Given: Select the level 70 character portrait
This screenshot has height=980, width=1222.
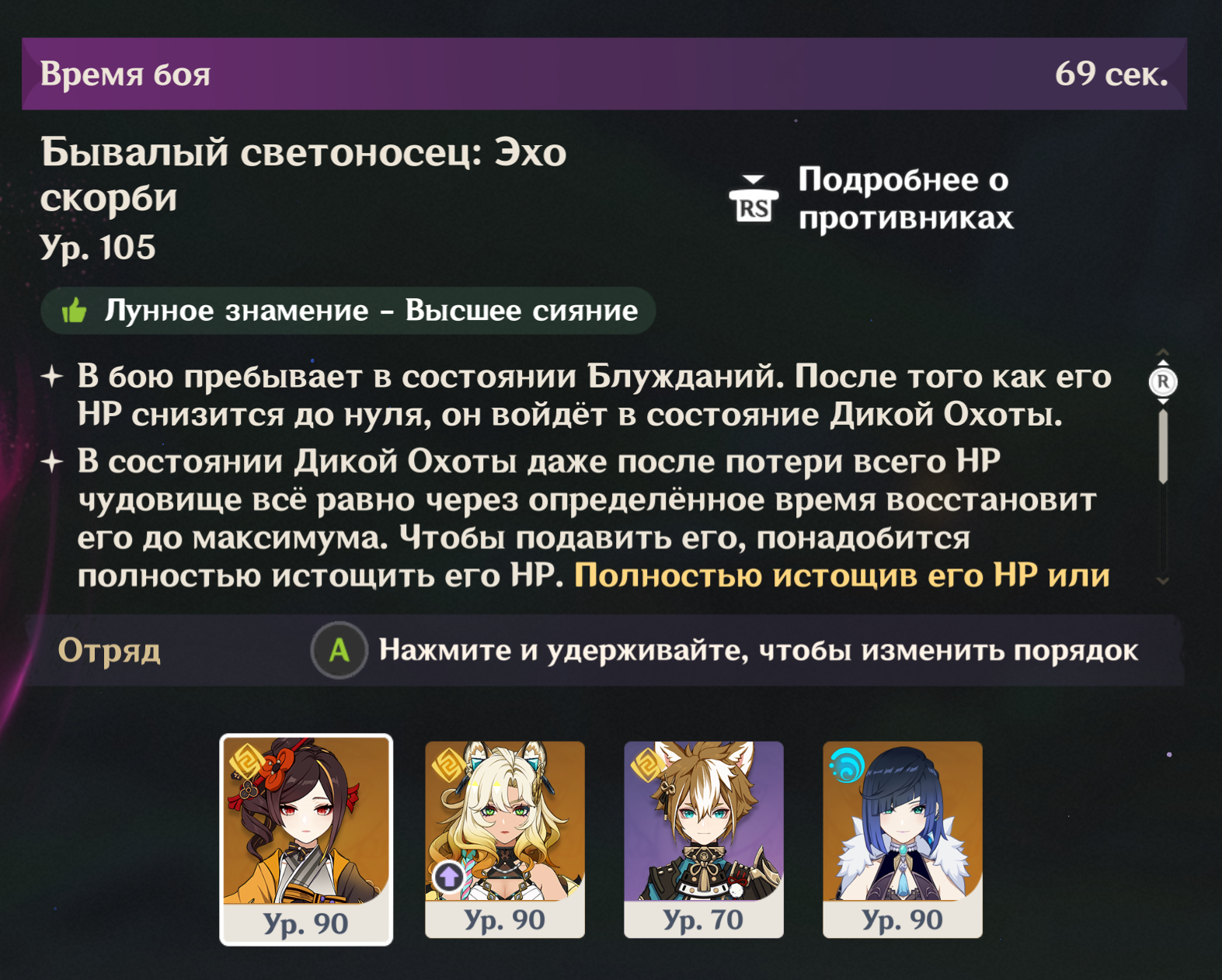Looking at the screenshot, I should coord(704,839).
